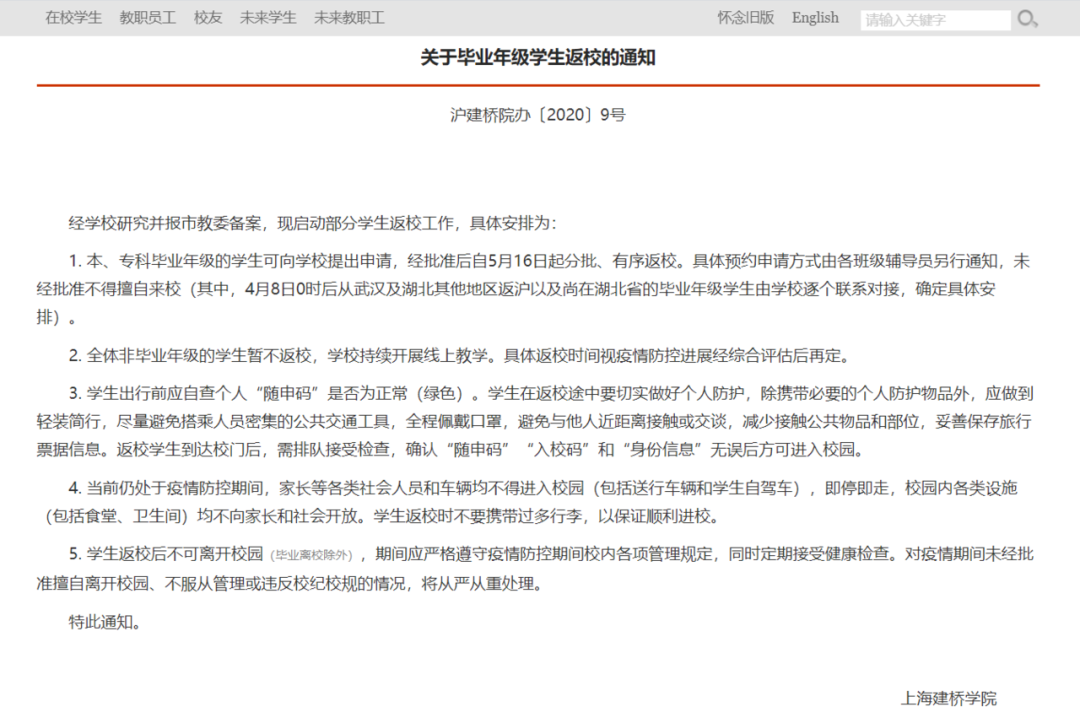Click item 4 about 当前仍处于疫情防控期间
1080x723 pixels.
(528, 502)
